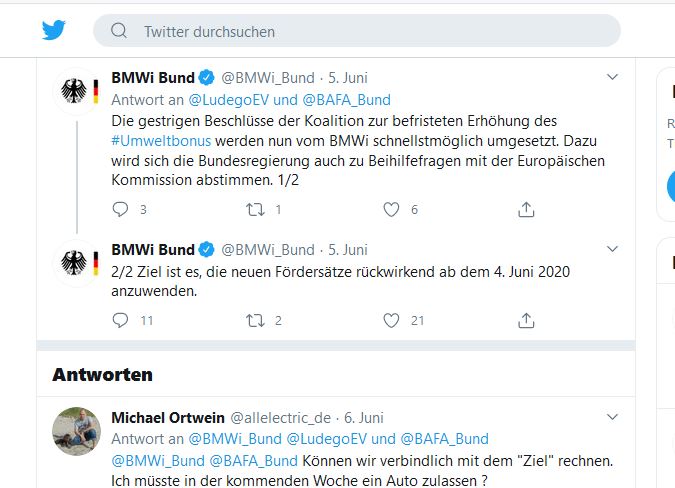Open options chevron on Michael Ortwein's reply

[x=613, y=416]
